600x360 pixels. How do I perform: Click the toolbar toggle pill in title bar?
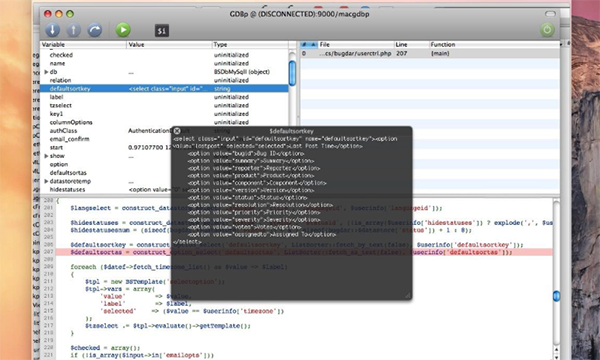pos(550,14)
